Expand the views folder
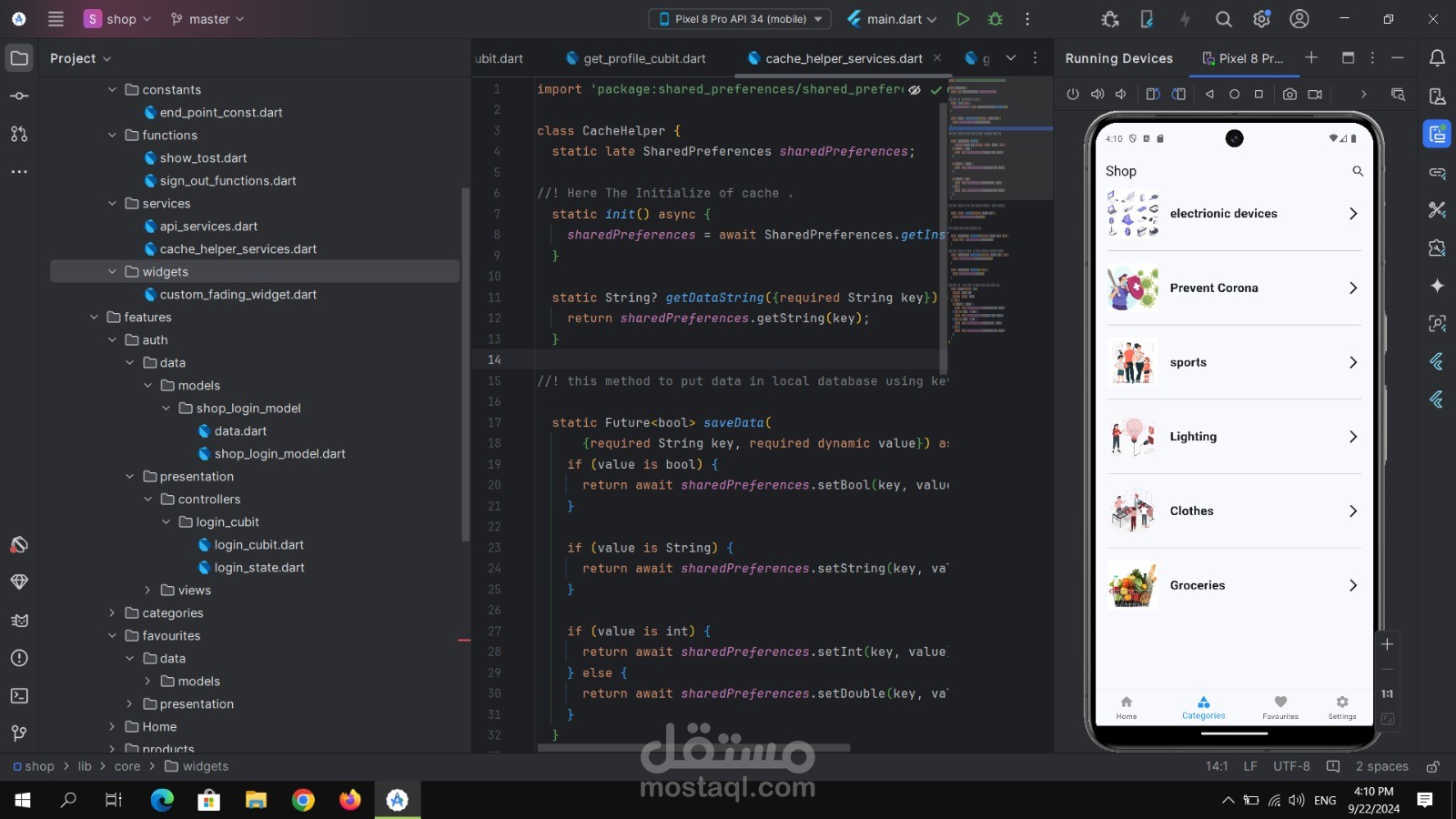The image size is (1456, 819). pyautogui.click(x=147, y=590)
